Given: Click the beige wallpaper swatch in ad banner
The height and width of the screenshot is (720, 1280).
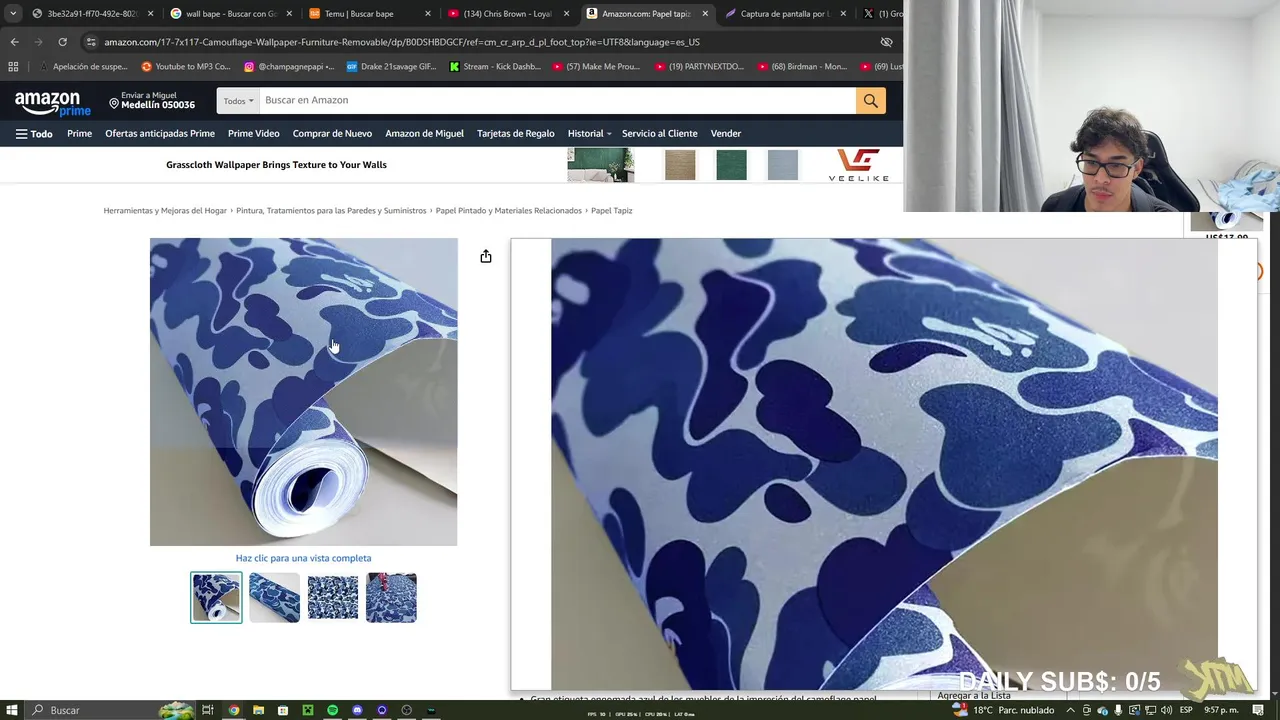Looking at the screenshot, I should pyautogui.click(x=680, y=165).
